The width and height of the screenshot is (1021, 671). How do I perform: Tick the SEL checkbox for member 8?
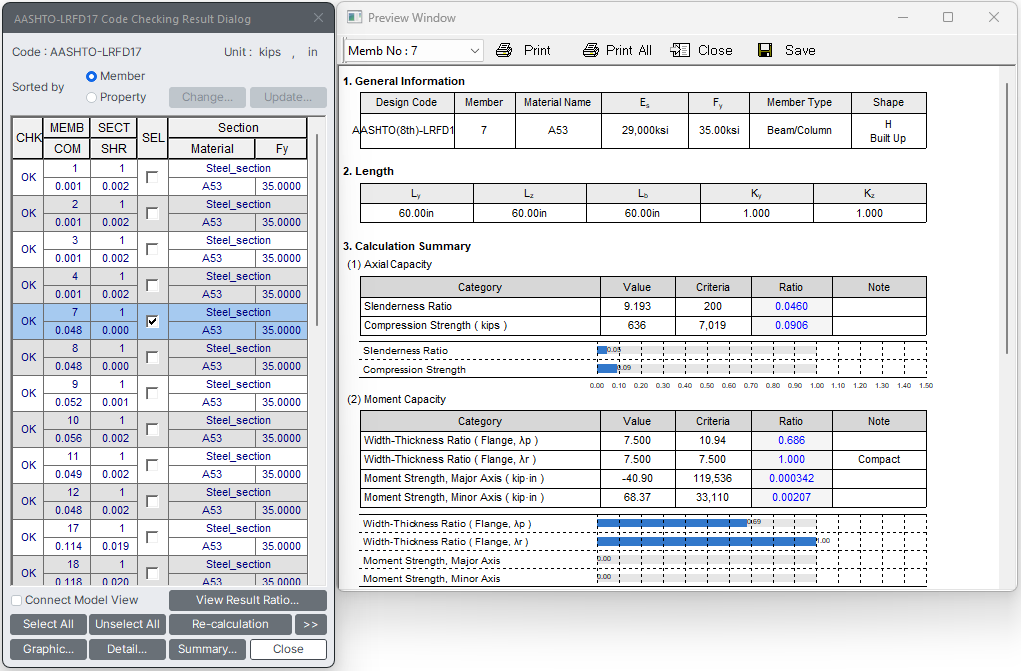click(152, 357)
